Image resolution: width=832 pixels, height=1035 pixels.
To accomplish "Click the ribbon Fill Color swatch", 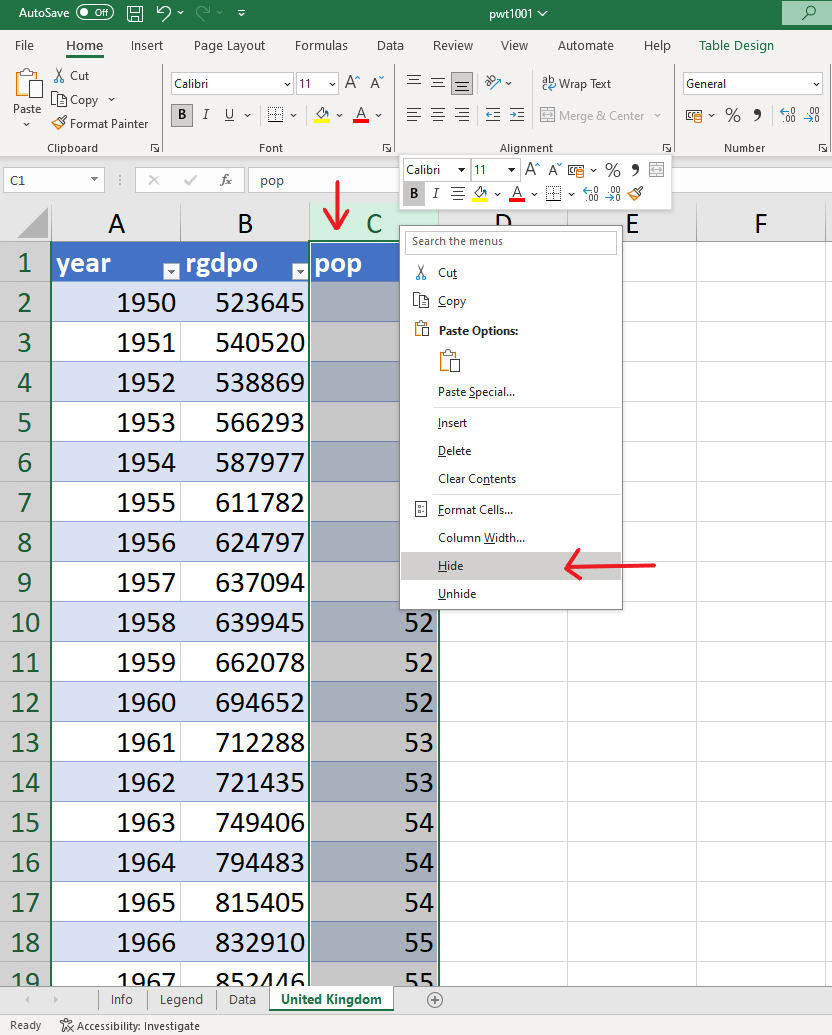I will click(x=322, y=116).
